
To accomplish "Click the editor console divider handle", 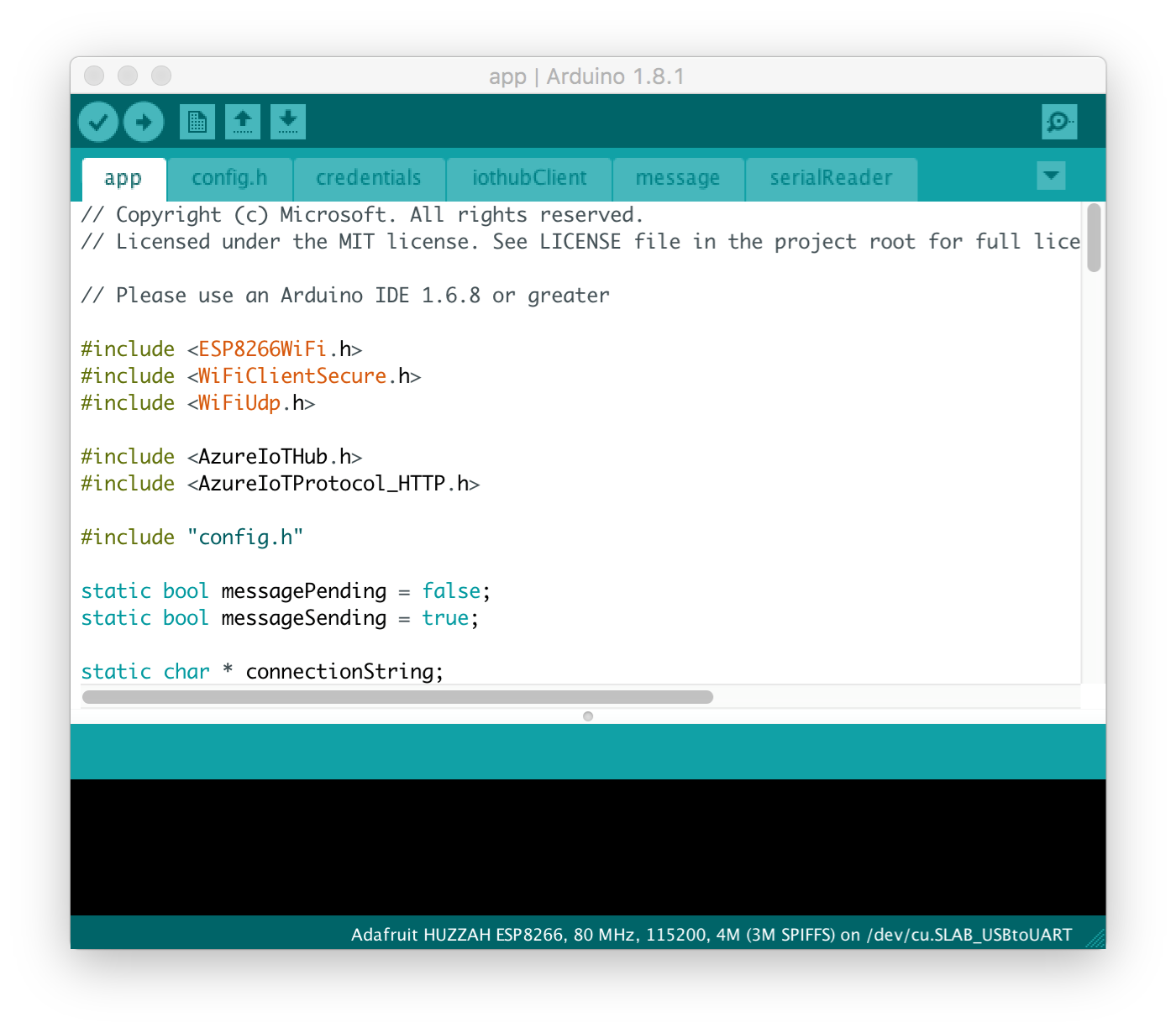I will [588, 716].
